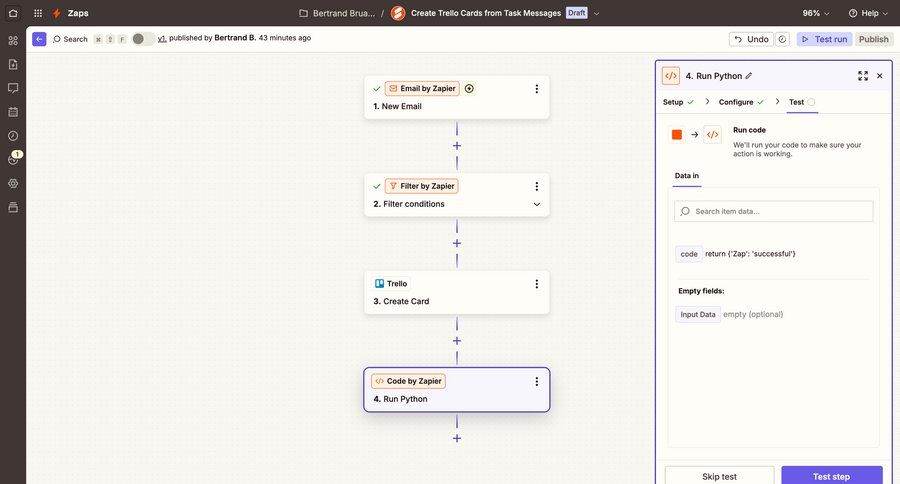This screenshot has height=484, width=900.
Task: Open the Help dropdown menu
Action: pyautogui.click(x=867, y=13)
